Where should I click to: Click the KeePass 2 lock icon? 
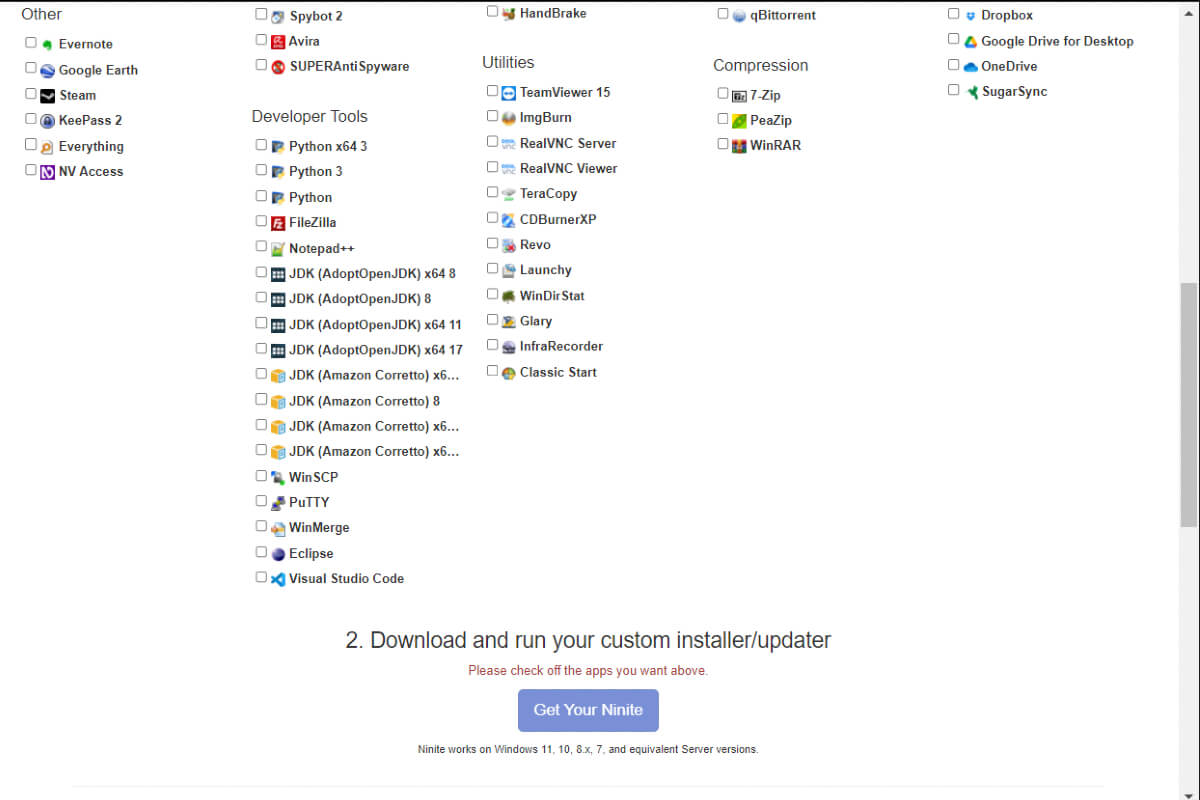pyautogui.click(x=47, y=121)
